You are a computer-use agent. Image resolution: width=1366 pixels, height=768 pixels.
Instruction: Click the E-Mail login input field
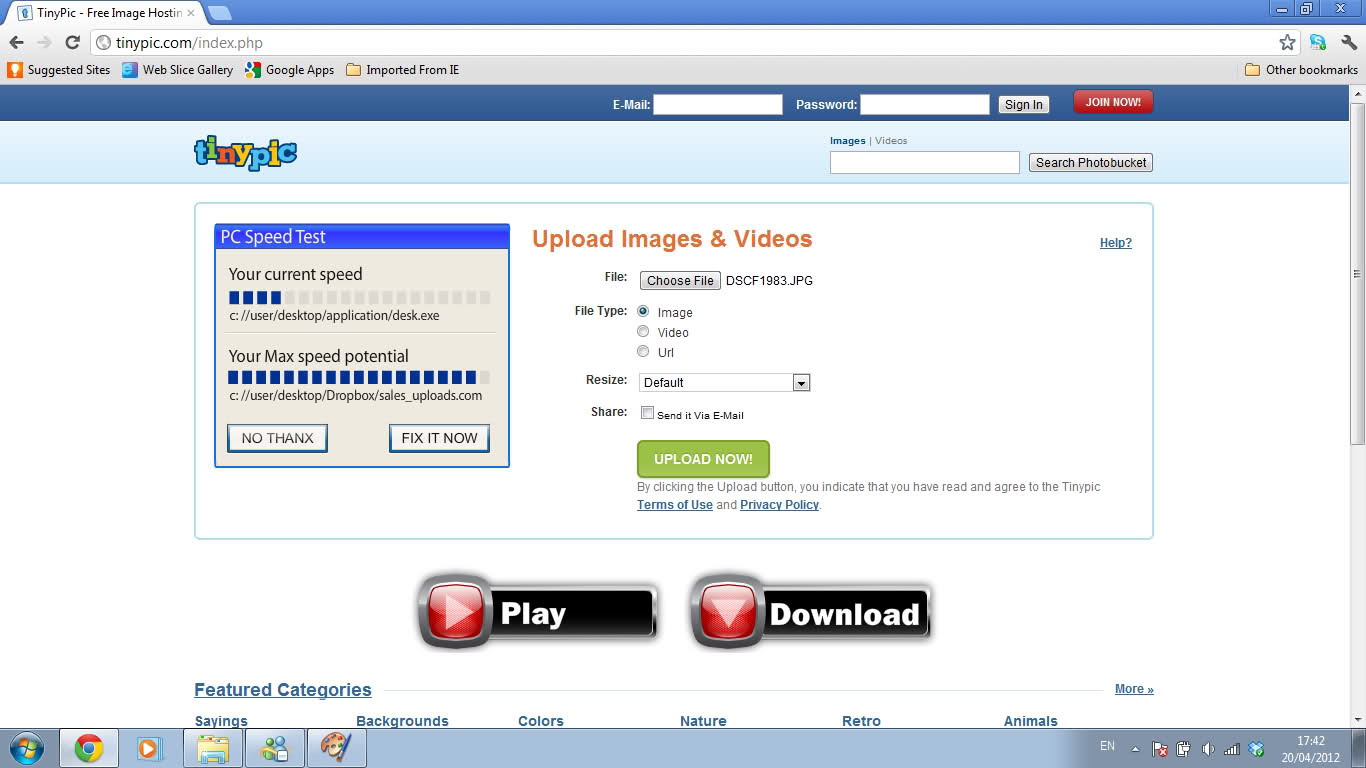point(718,105)
